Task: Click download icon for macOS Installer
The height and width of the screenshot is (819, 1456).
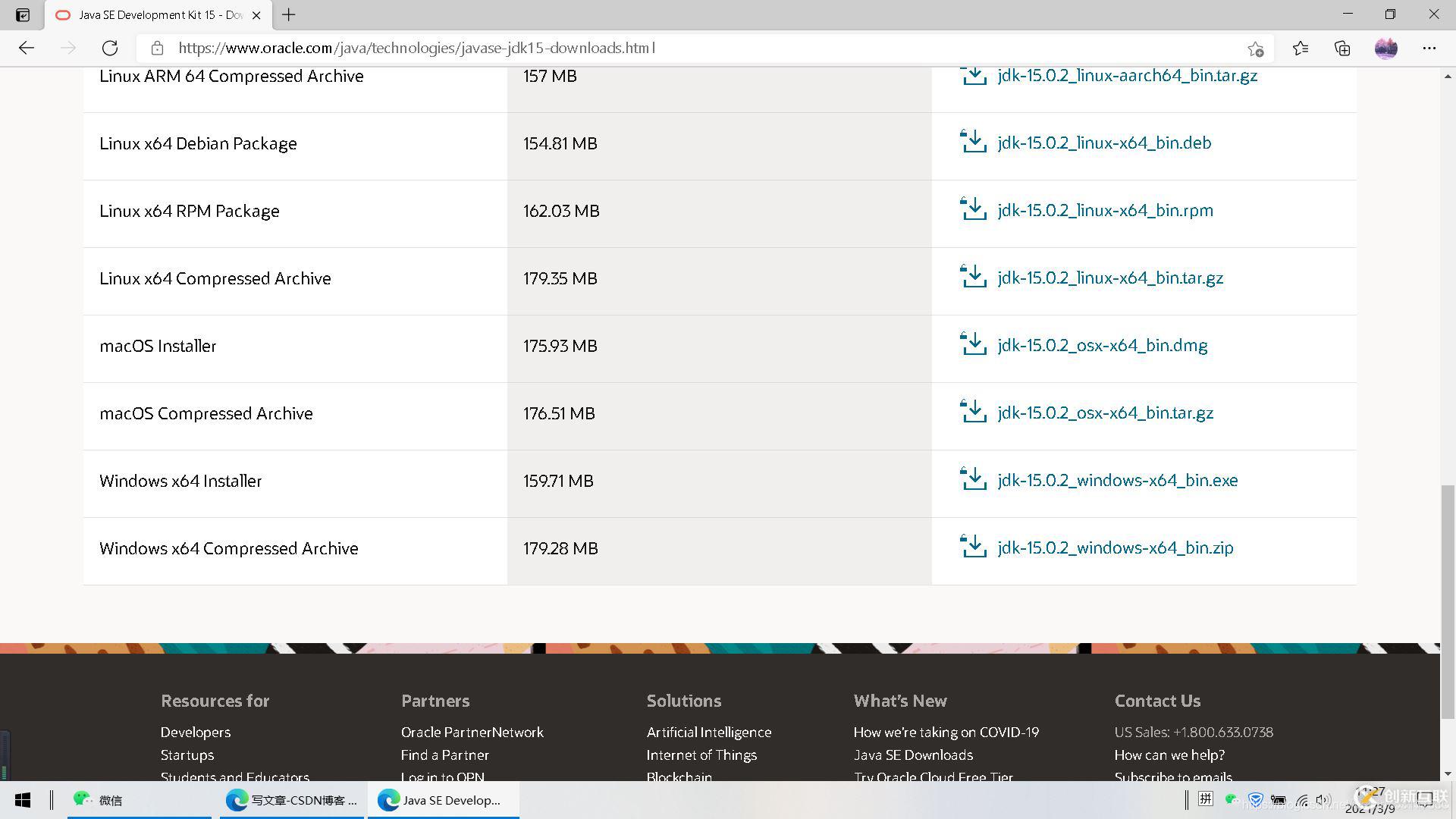Action: point(973,344)
